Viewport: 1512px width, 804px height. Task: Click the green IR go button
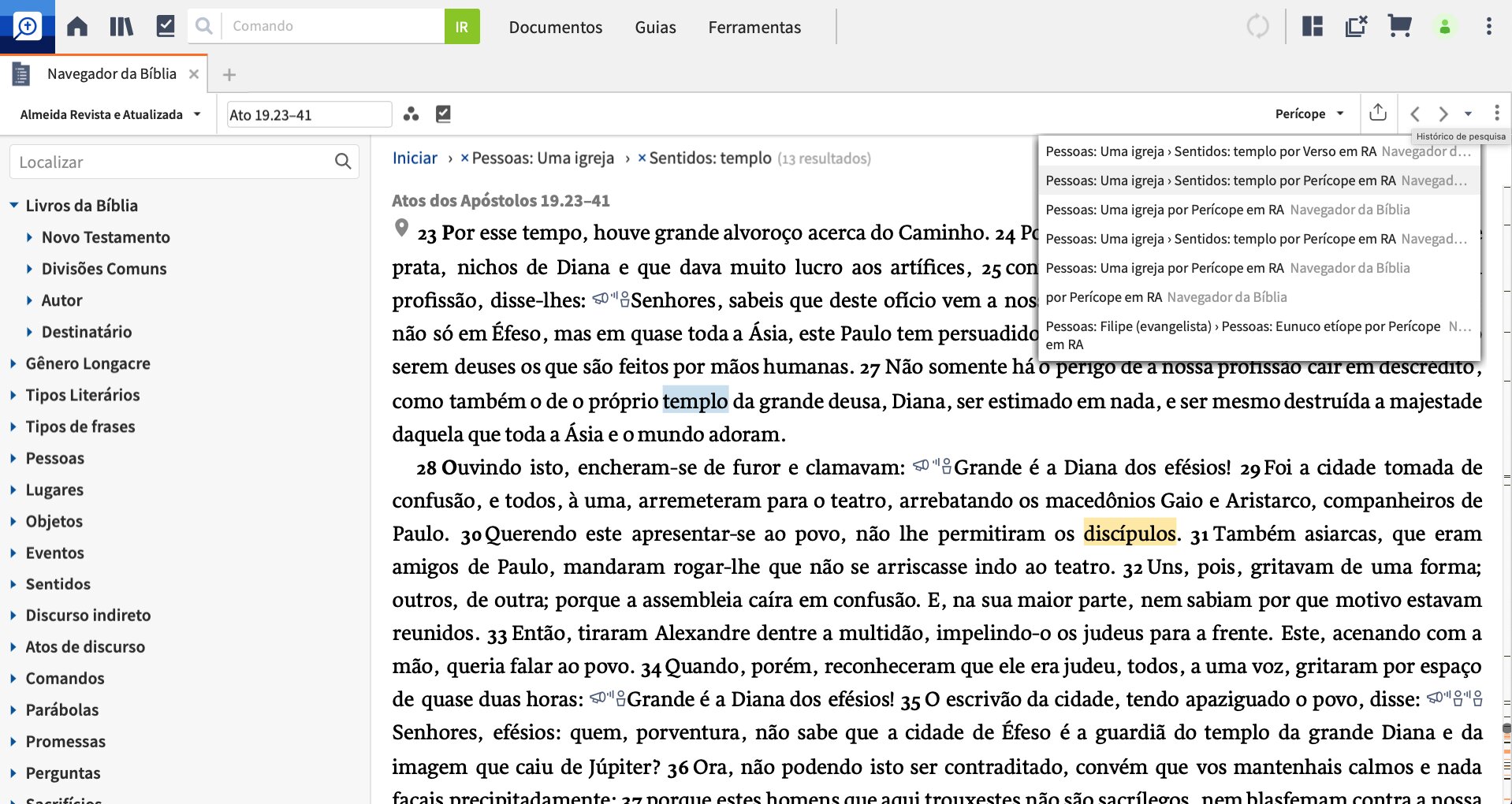coord(462,27)
